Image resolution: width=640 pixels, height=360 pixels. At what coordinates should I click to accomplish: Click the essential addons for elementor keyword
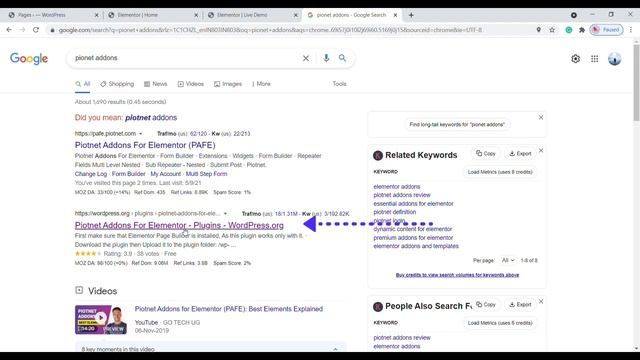pos(413,204)
